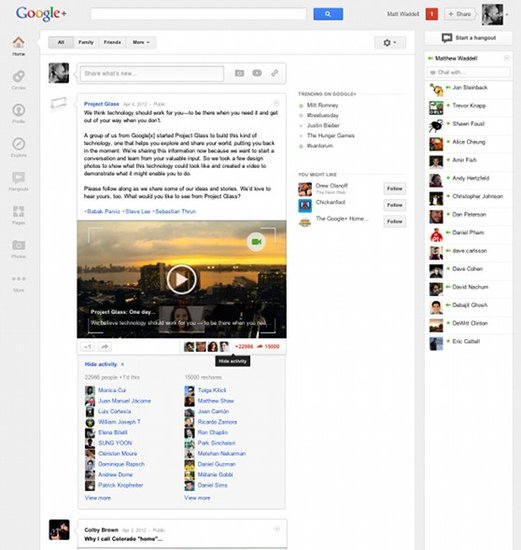Image resolution: width=521 pixels, height=550 pixels.
Task: Attach link to new post
Action: (275, 73)
